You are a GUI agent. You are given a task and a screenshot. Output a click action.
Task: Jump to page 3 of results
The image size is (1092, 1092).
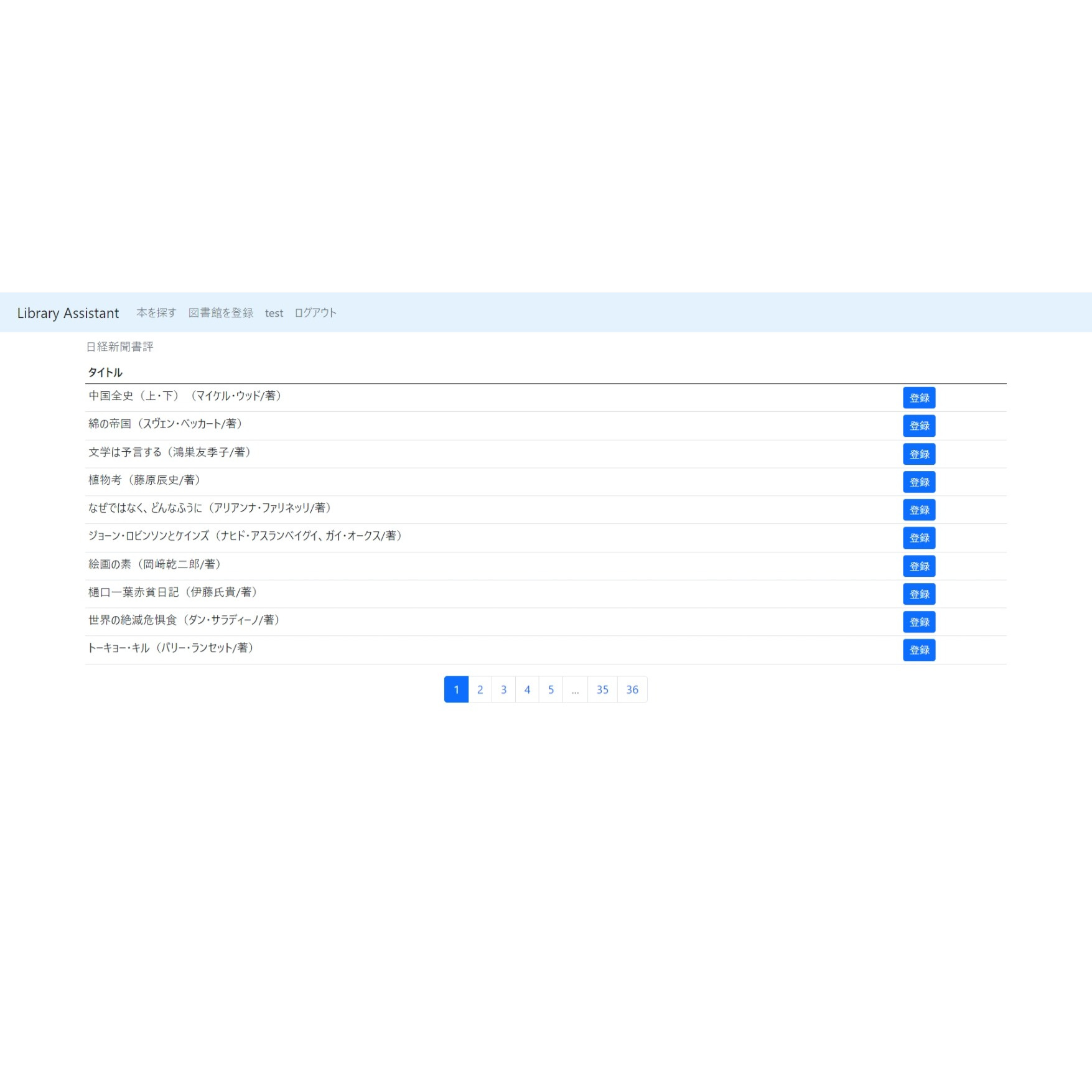503,689
